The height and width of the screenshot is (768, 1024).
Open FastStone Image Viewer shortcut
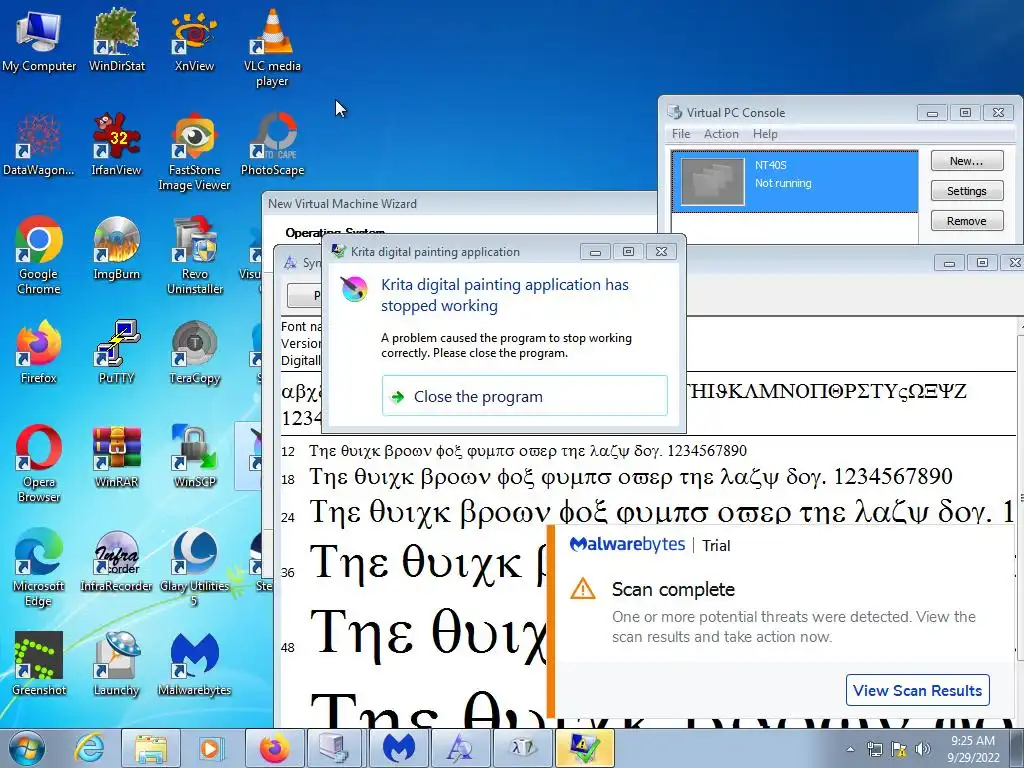point(194,152)
